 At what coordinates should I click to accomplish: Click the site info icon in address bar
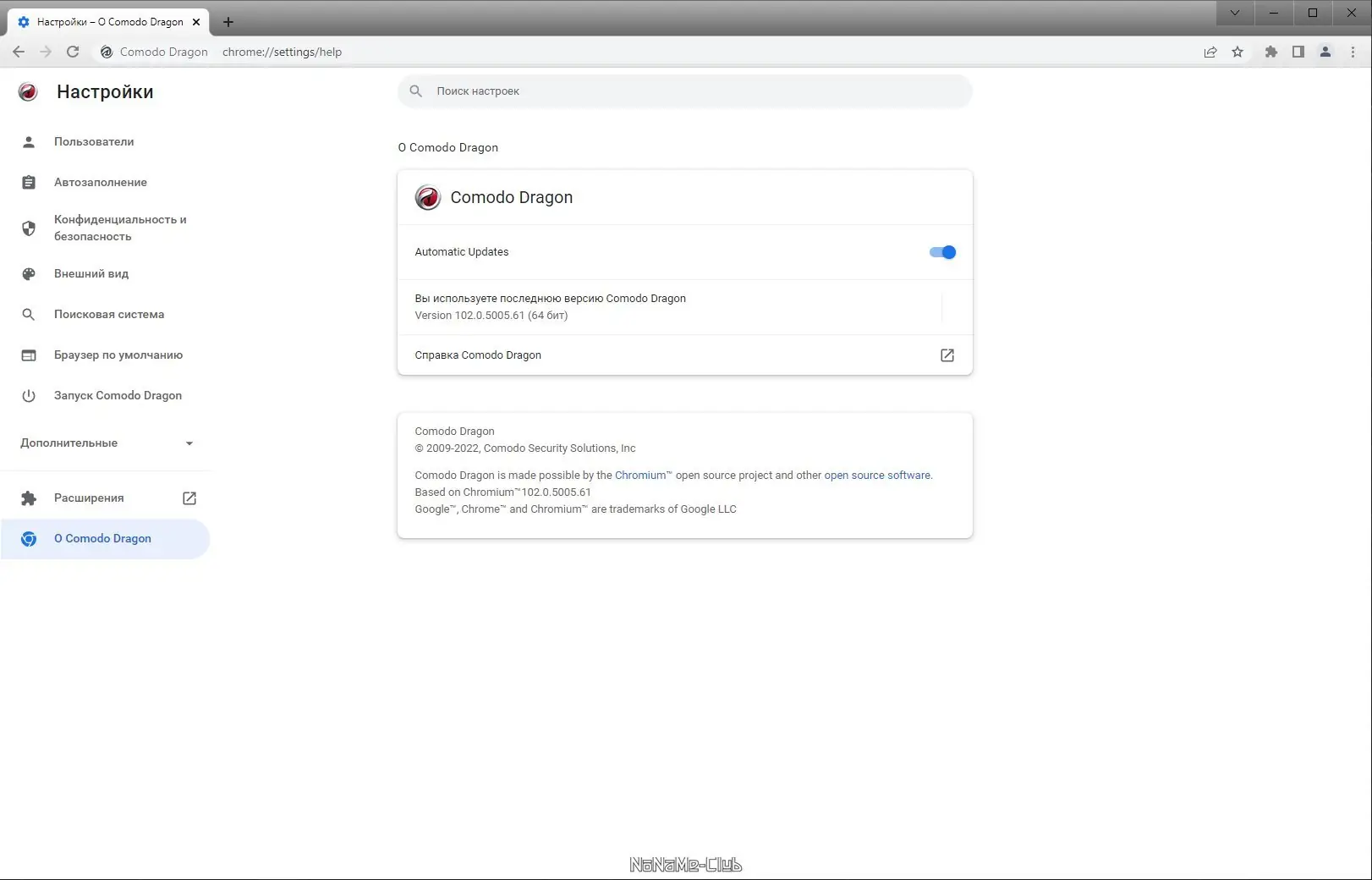coord(107,52)
